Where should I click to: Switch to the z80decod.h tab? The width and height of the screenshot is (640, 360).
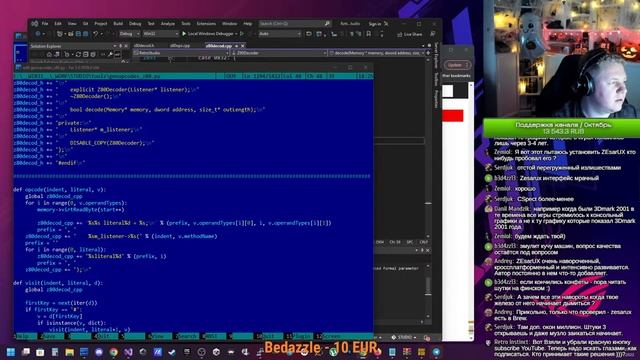tap(144, 46)
